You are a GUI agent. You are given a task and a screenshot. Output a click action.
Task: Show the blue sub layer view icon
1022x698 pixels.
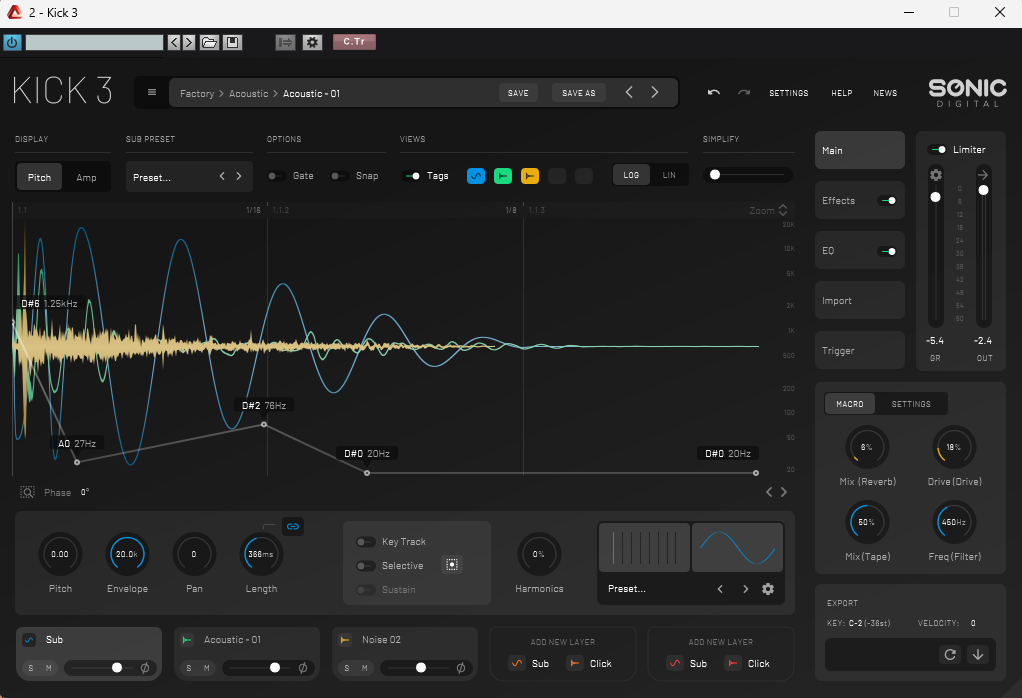(476, 176)
